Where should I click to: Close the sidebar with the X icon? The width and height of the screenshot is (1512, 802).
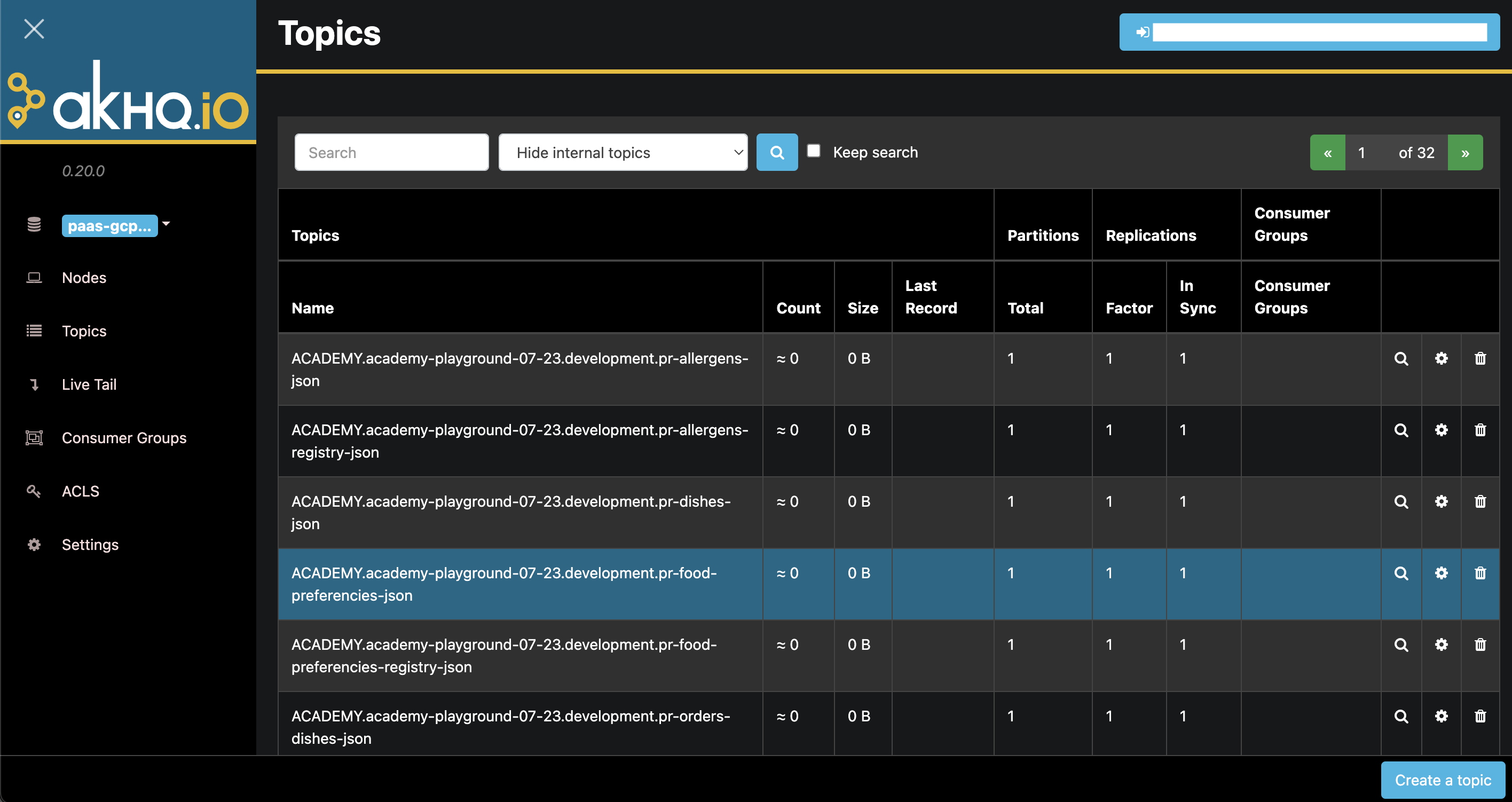pos(34,29)
